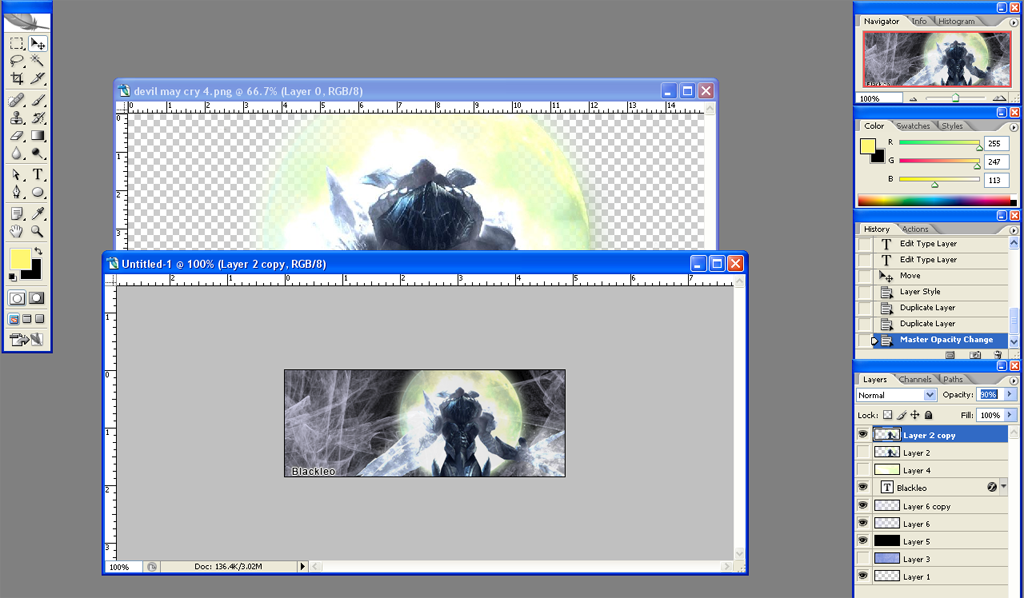Open the Layers palette options menu
Screen dimensions: 1024x598
pyautogui.click(x=1014, y=380)
